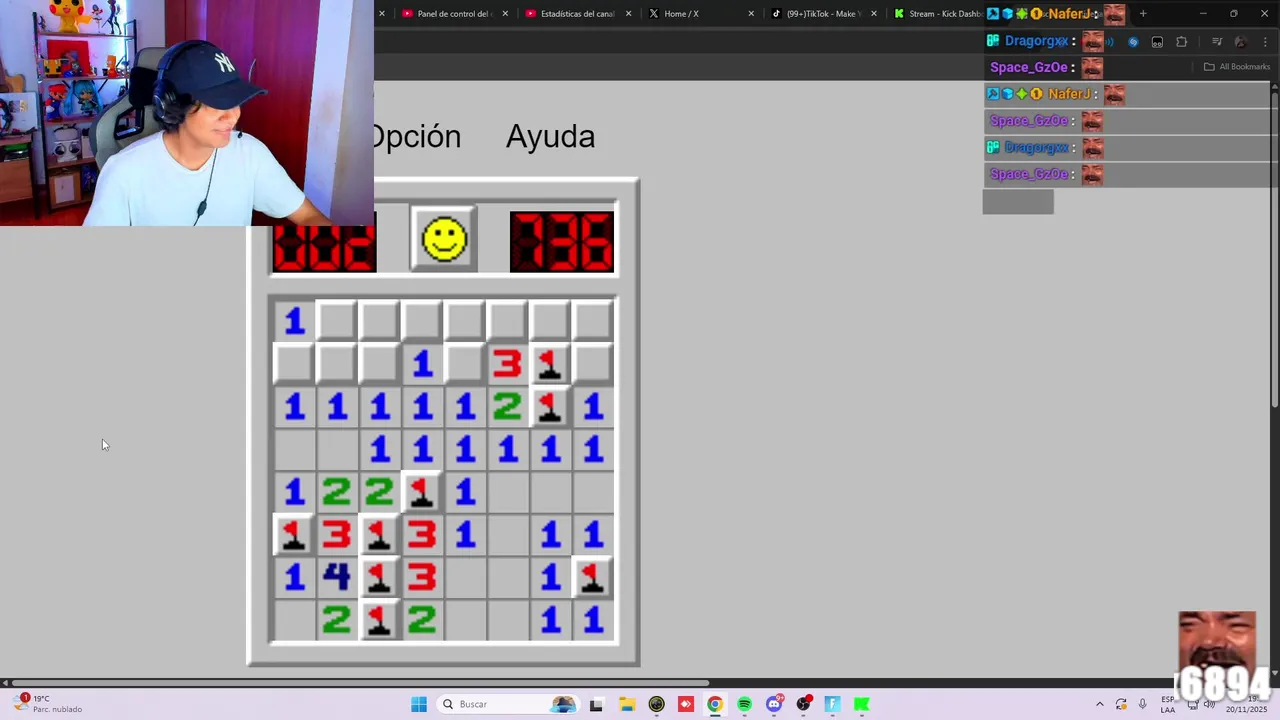Viewport: 1280px width, 720px height.
Task: Open Google Chrome from the taskbar
Action: (715, 704)
